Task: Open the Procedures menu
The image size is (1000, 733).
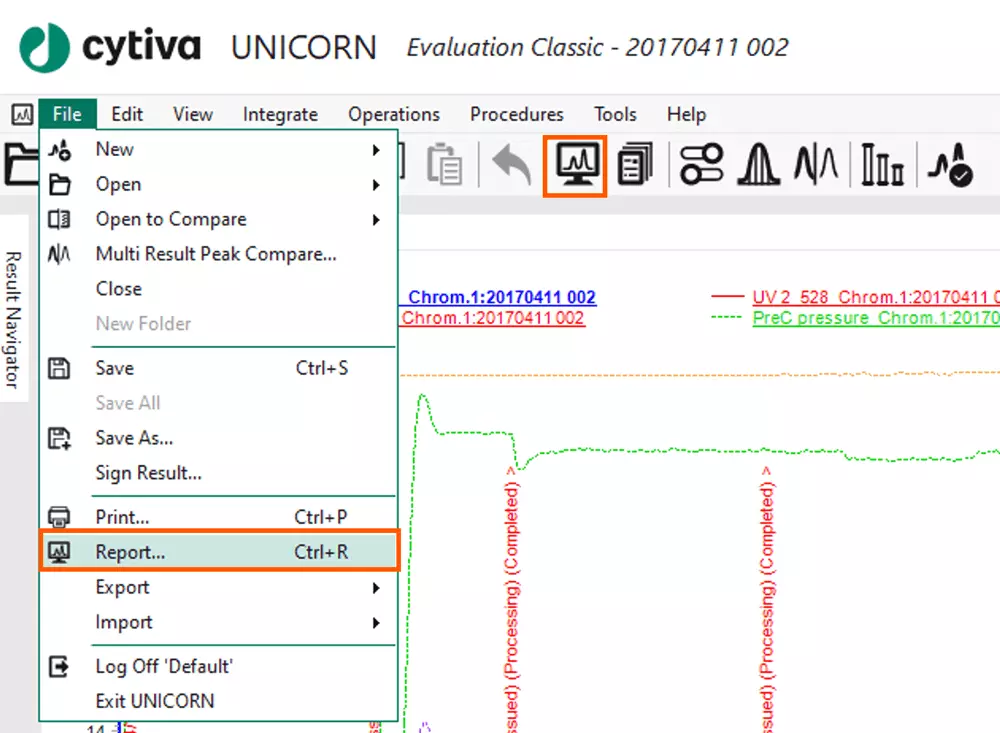Action: (x=516, y=114)
